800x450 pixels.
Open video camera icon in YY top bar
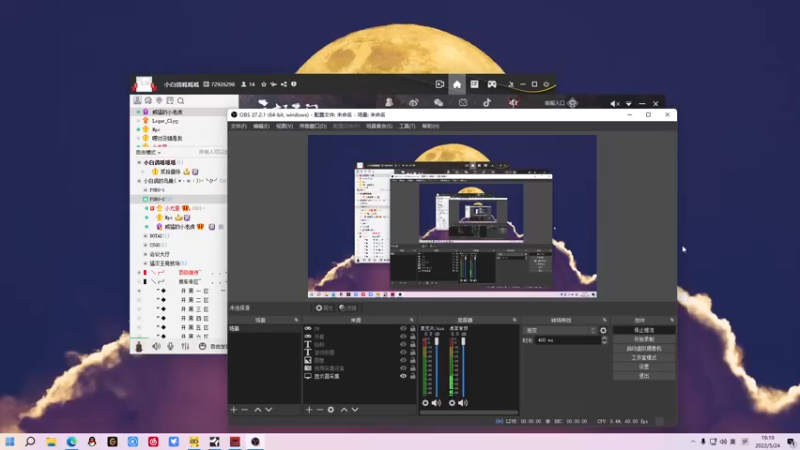(x=440, y=84)
